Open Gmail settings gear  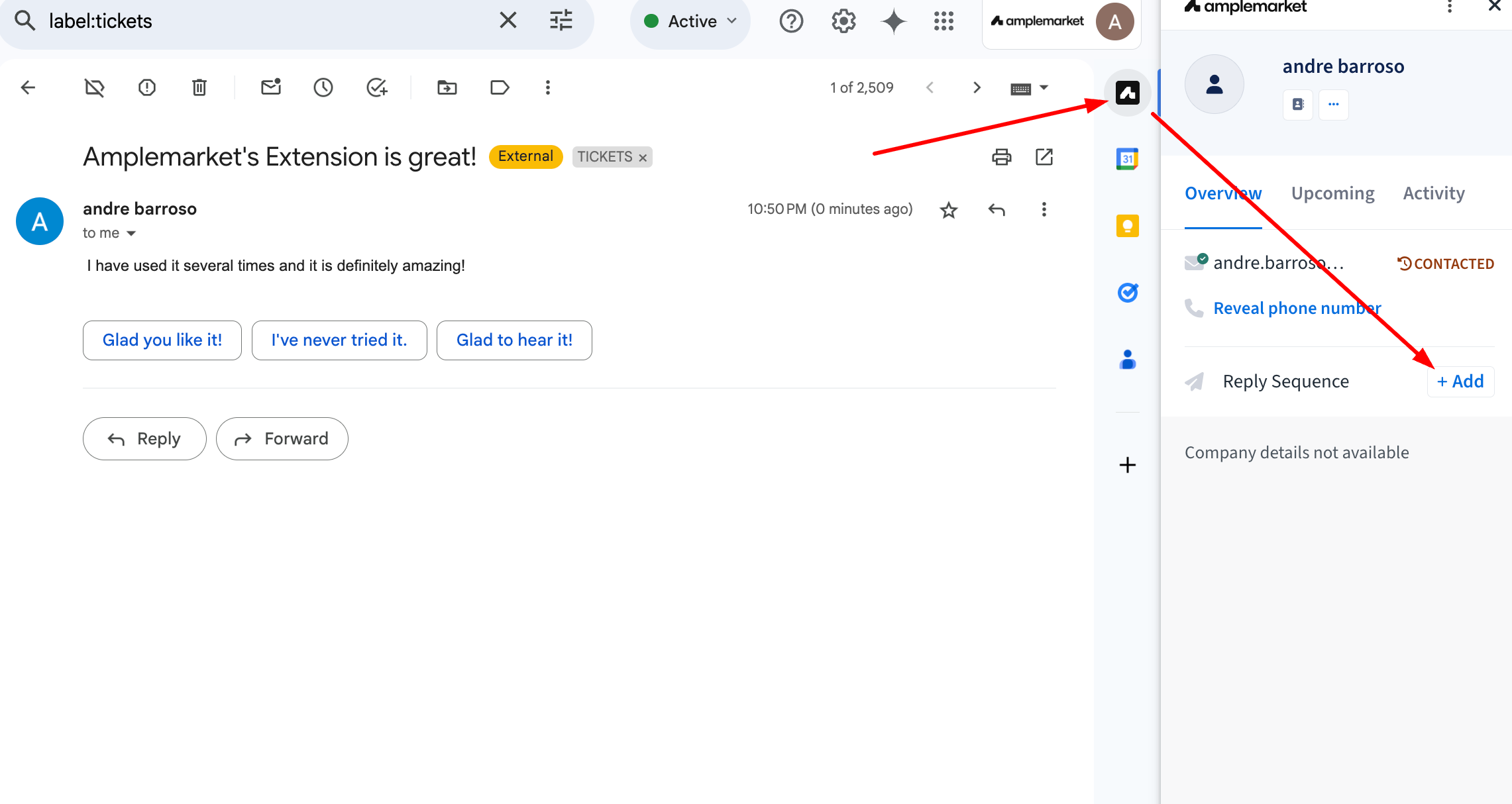point(843,21)
